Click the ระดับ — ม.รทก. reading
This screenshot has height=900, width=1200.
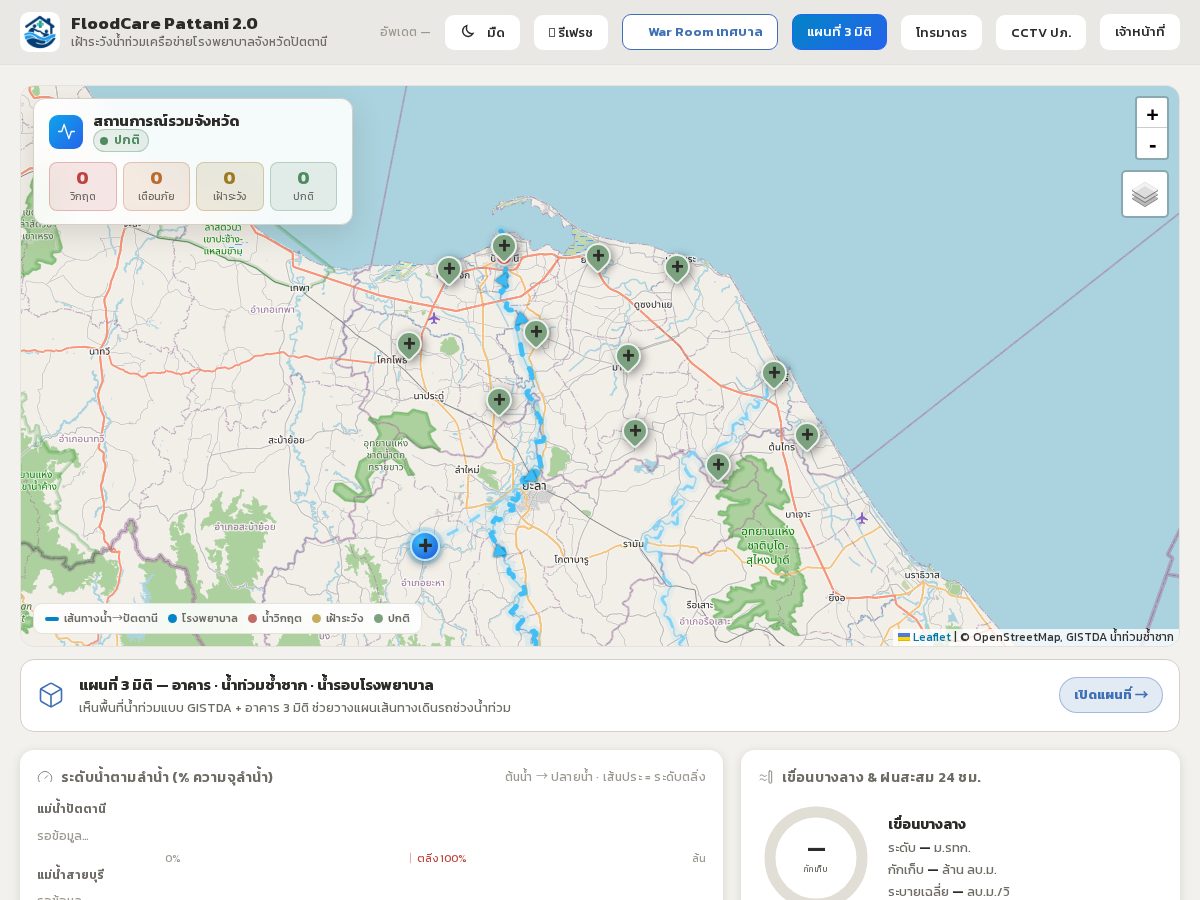coord(929,848)
